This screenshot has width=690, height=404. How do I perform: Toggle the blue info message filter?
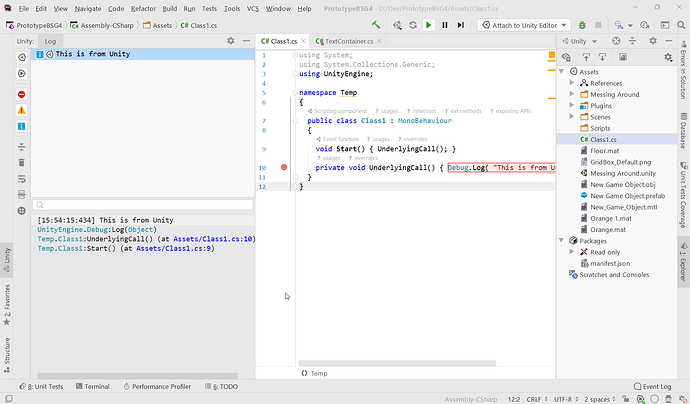coord(21,126)
